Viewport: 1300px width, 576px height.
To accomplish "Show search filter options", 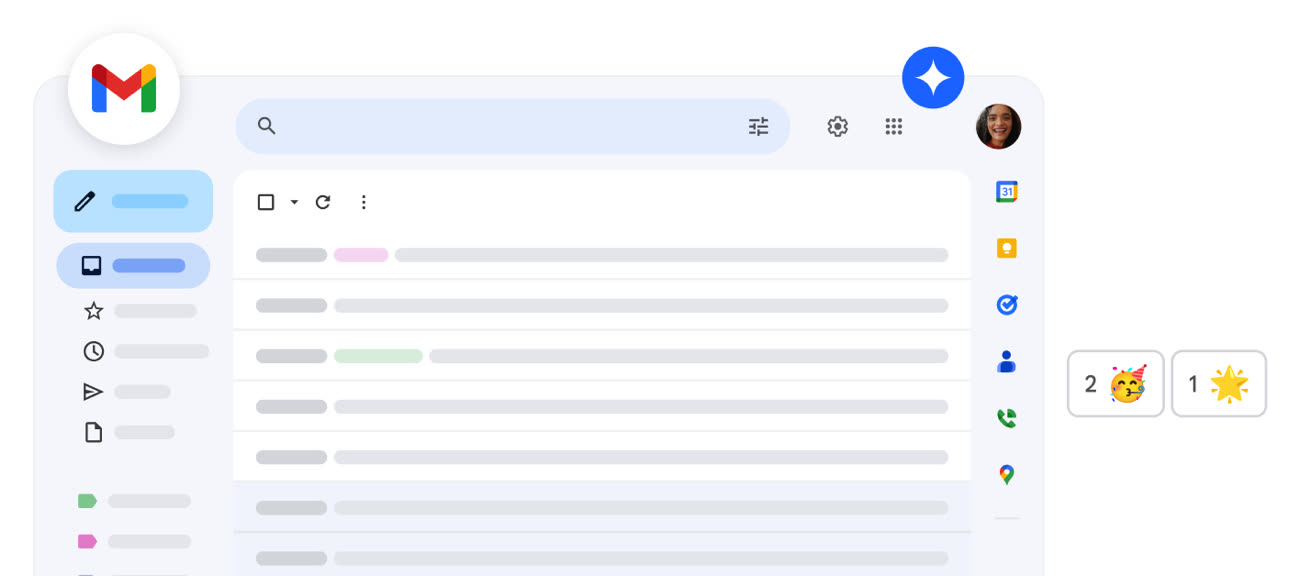I will [x=759, y=126].
